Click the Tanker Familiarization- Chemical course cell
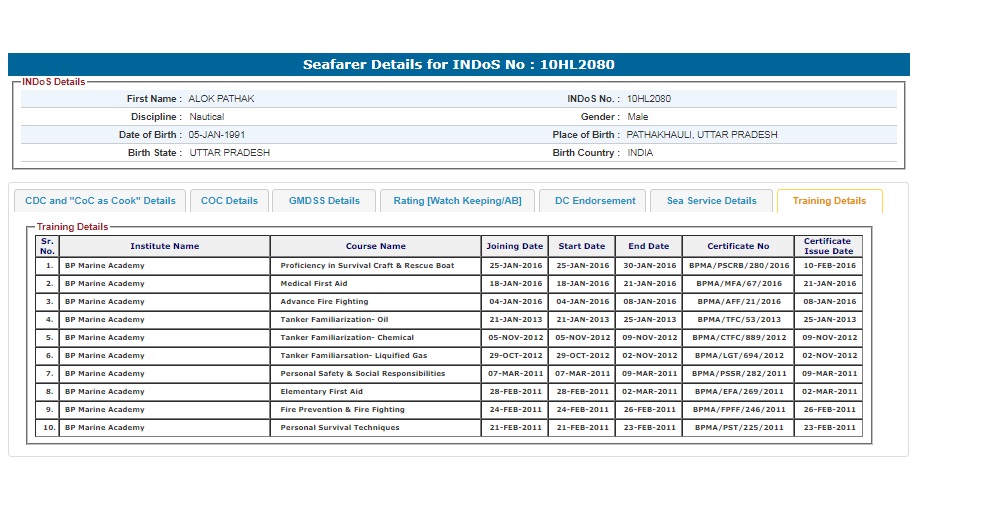The image size is (1008, 510). coord(347,338)
